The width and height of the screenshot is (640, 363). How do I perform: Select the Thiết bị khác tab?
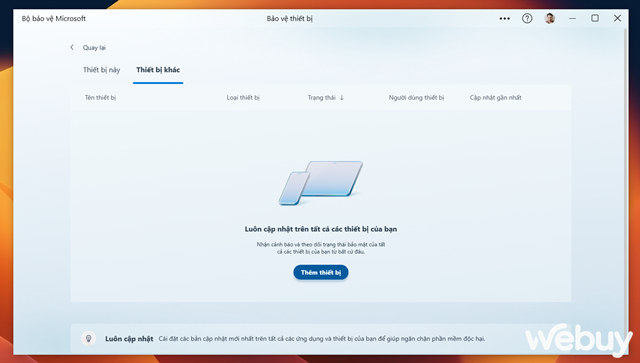158,70
